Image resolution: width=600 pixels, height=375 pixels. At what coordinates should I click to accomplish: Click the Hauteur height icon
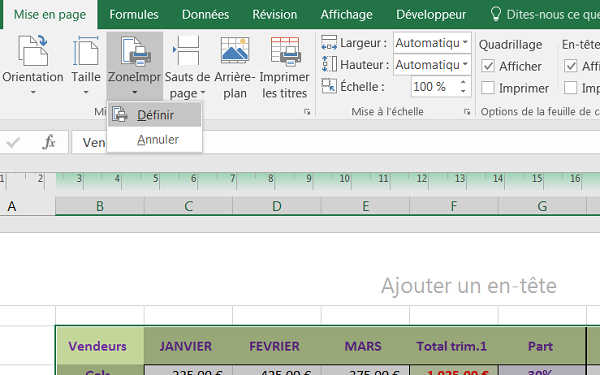(x=329, y=64)
